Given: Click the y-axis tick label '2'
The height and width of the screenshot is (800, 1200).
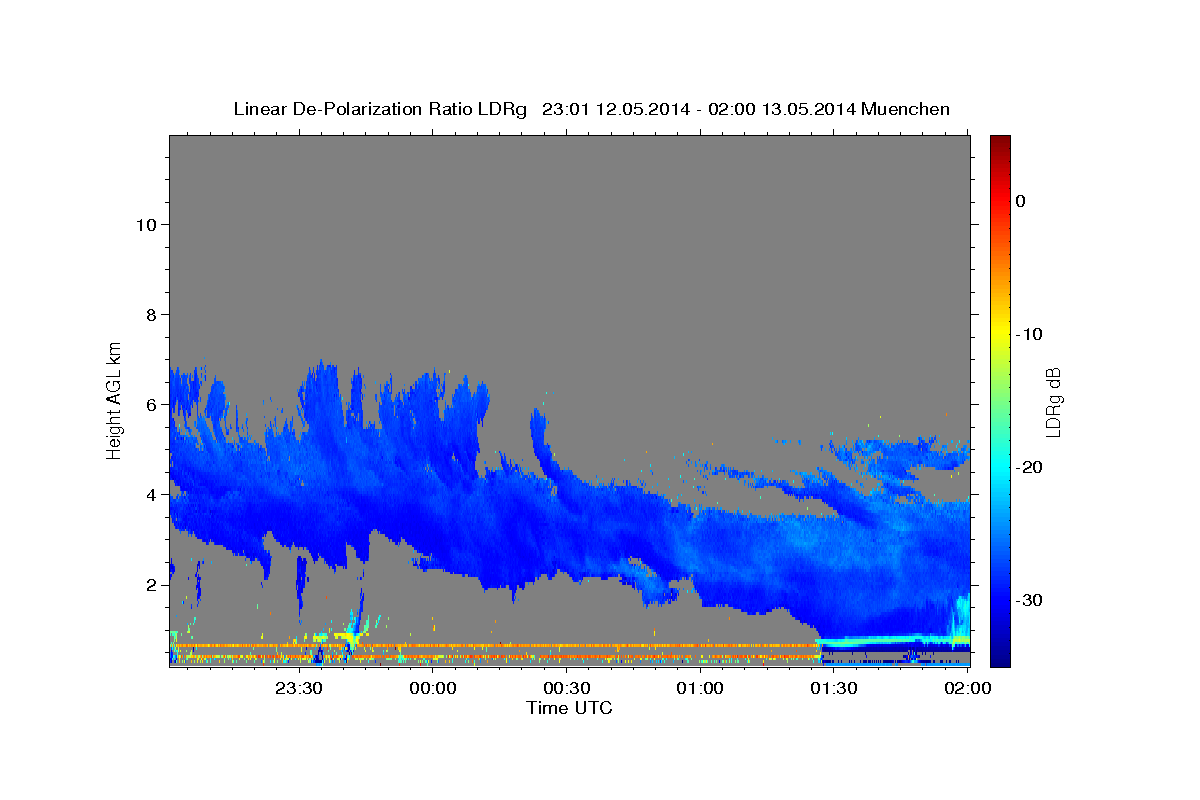Looking at the screenshot, I should pyautogui.click(x=151, y=584).
